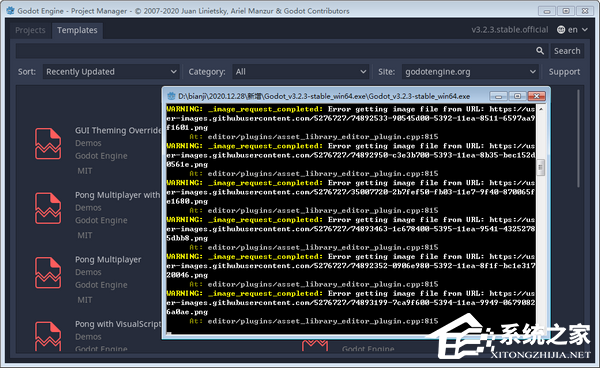The height and width of the screenshot is (368, 600).
Task: Click Demos category under the Pong Multiplayer asset
Action: 88,272
